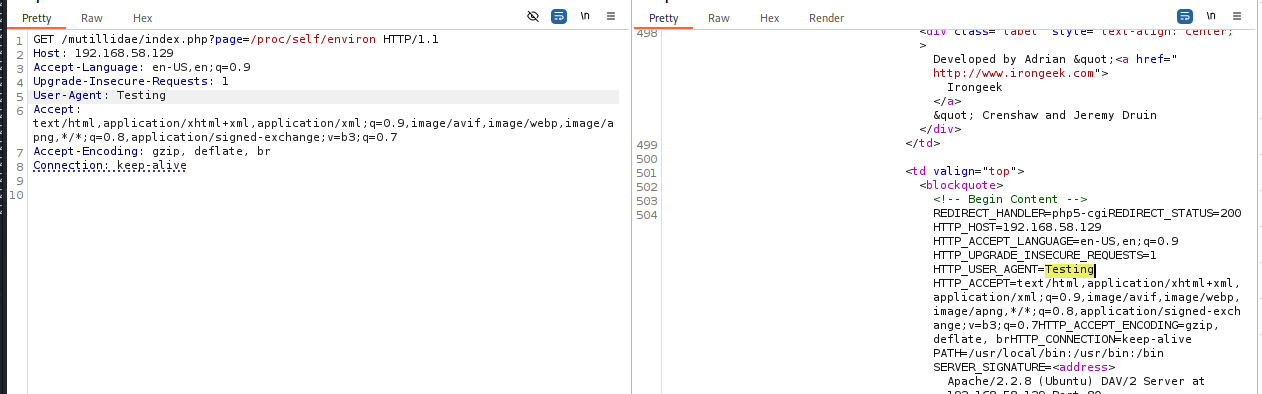Toggle \n non-printable characters in response panel
This screenshot has height=394, width=1262.
click(1211, 17)
